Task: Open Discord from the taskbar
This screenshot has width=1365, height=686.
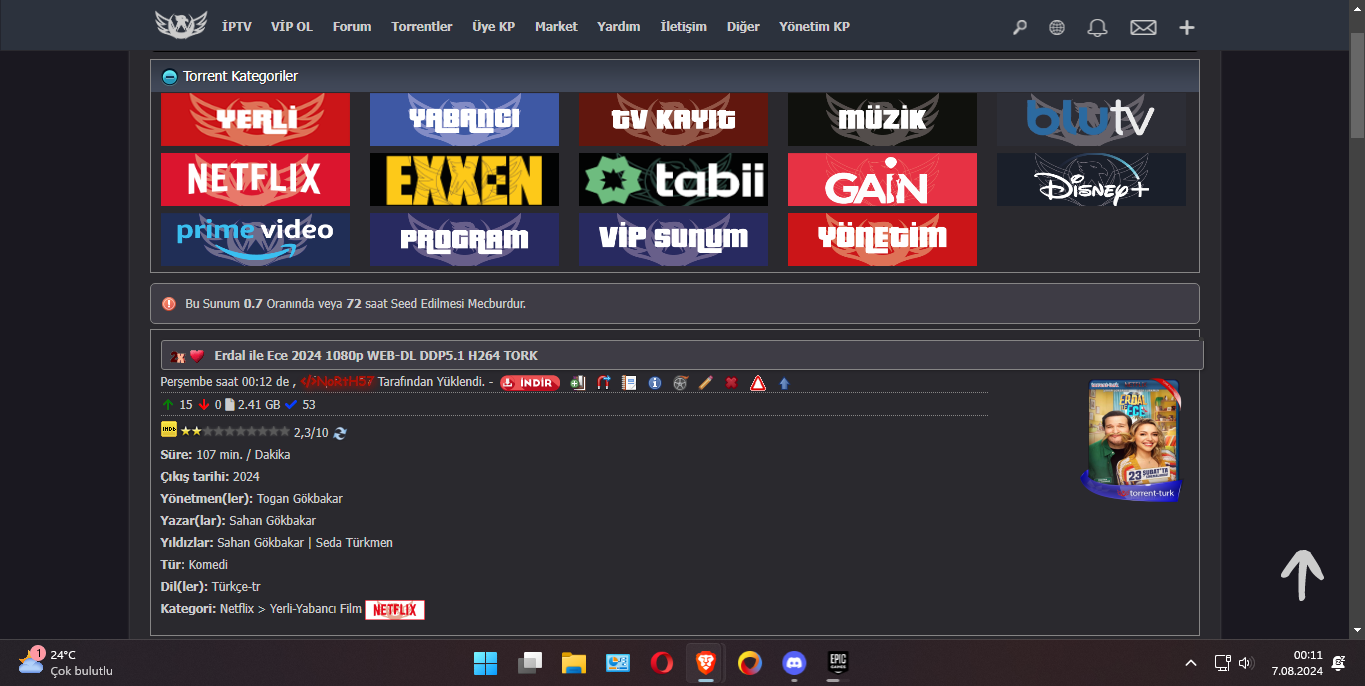Action: [x=794, y=663]
